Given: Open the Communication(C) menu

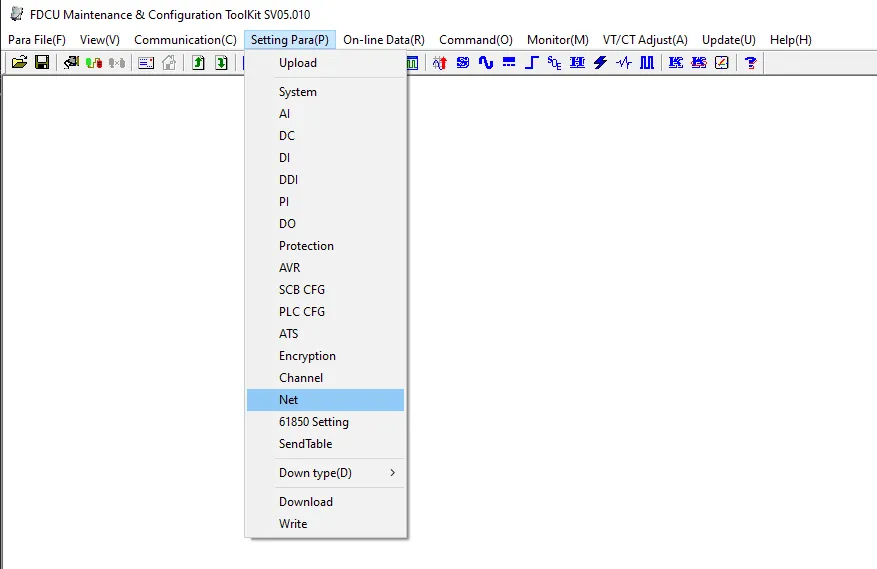Looking at the screenshot, I should (x=185, y=40).
